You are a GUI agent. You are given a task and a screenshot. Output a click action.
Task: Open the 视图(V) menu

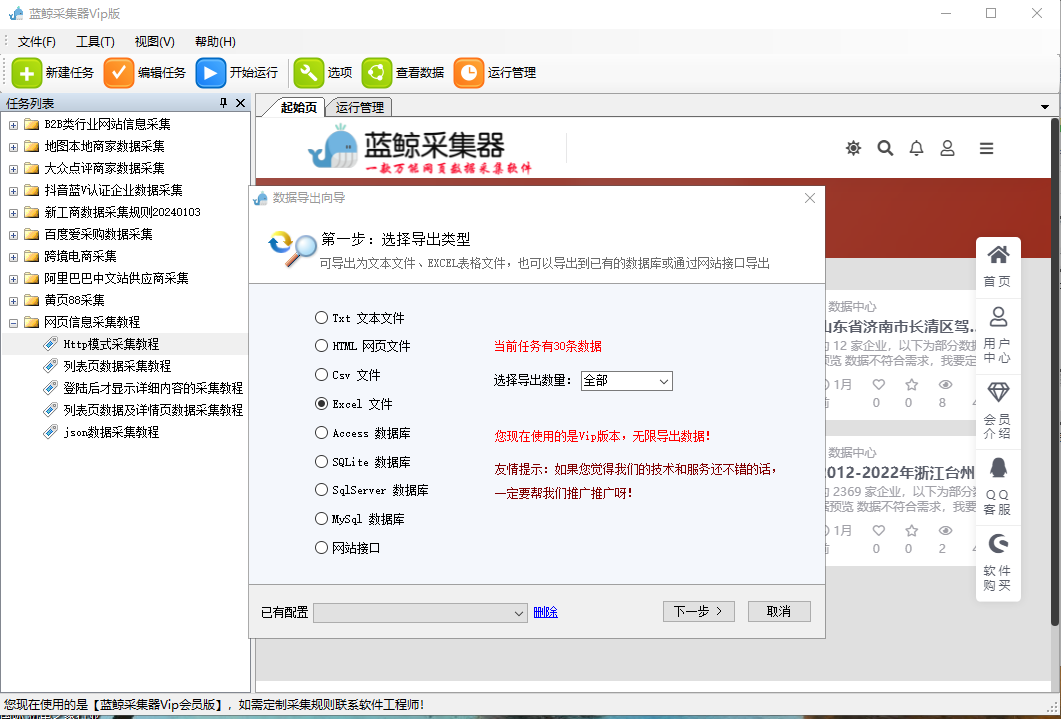tap(155, 42)
